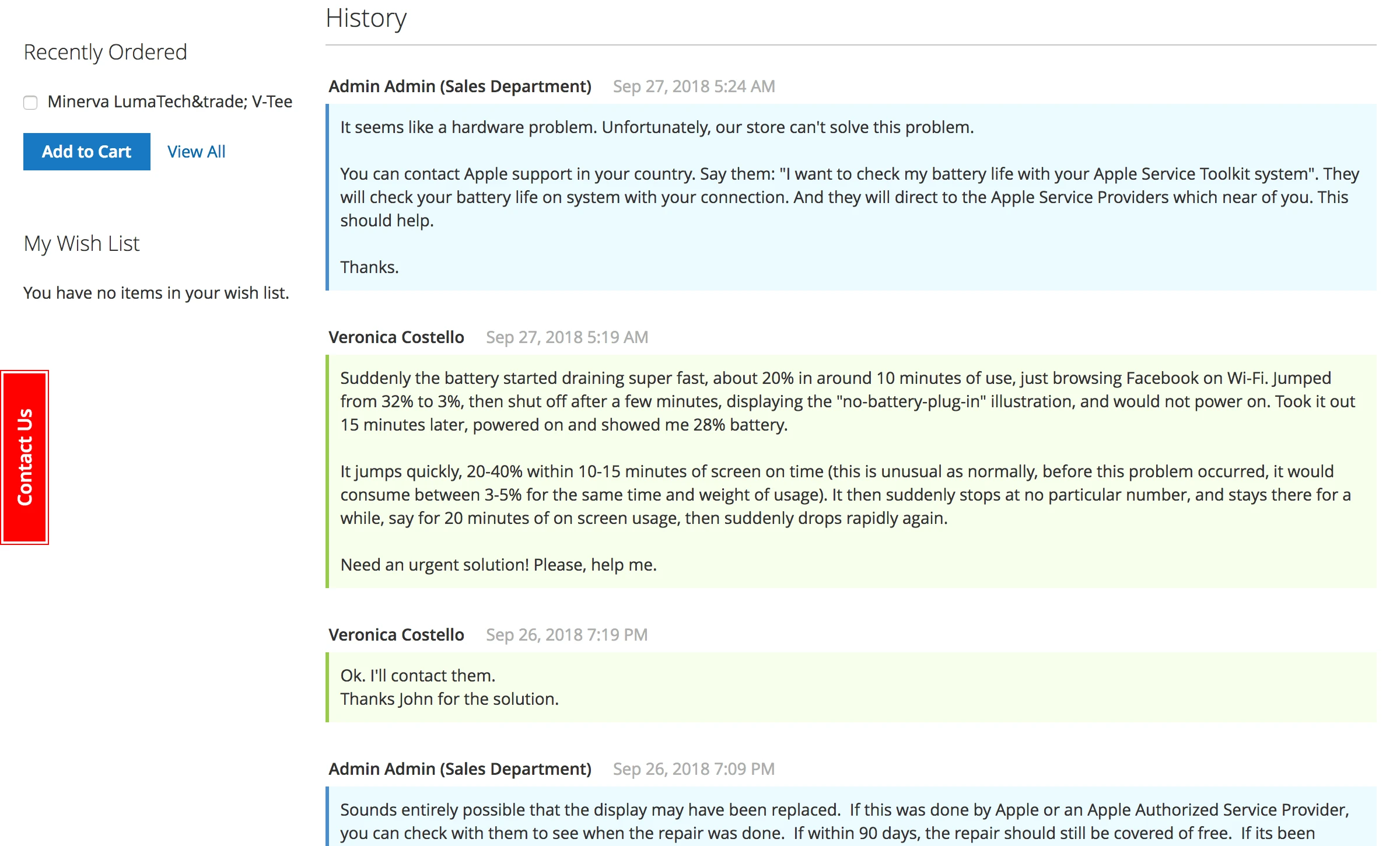Click the Minerva LumaTech V-Tee product name
The width and height of the screenshot is (1400, 846).
(170, 102)
